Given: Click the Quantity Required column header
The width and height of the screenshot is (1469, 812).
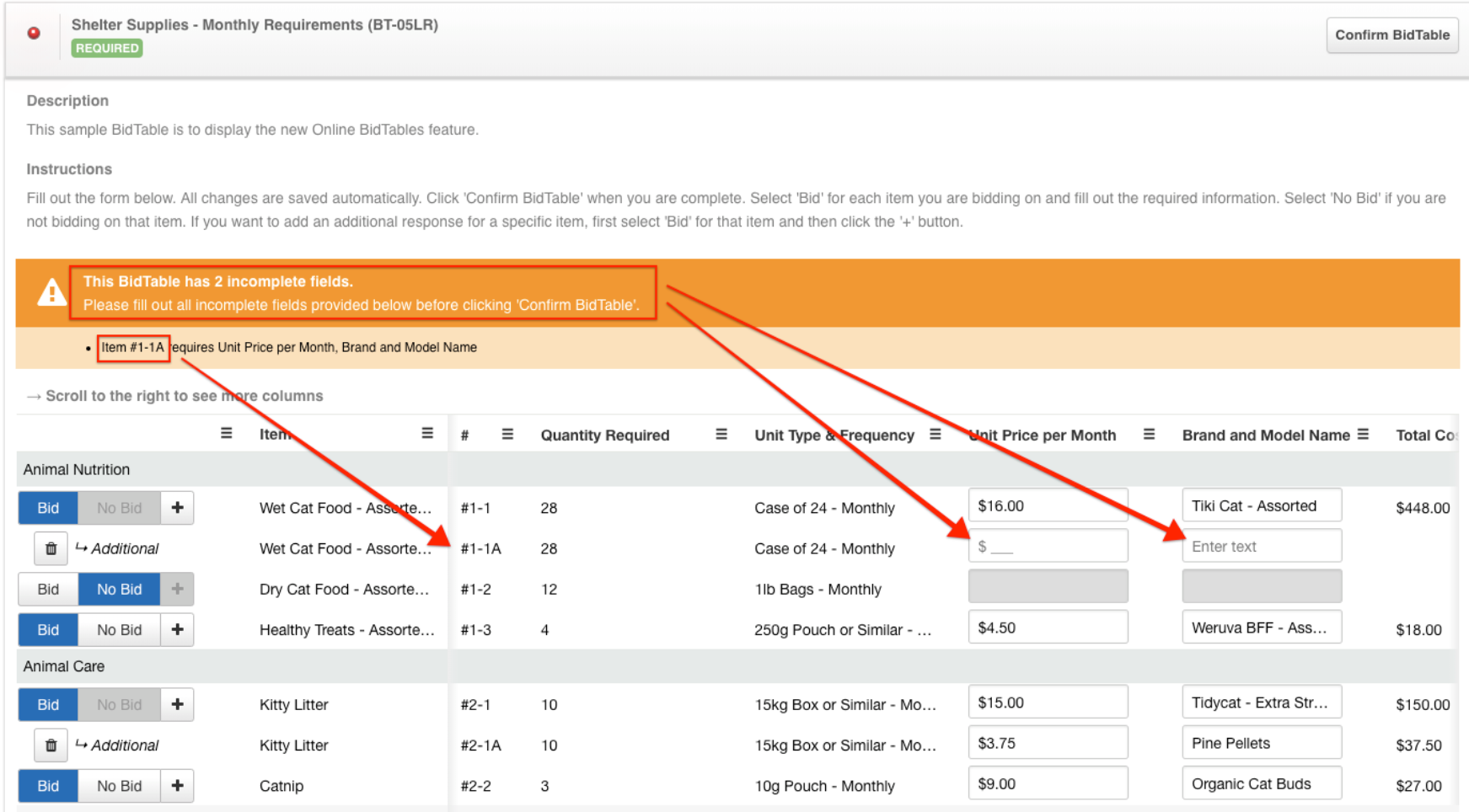Looking at the screenshot, I should [605, 435].
